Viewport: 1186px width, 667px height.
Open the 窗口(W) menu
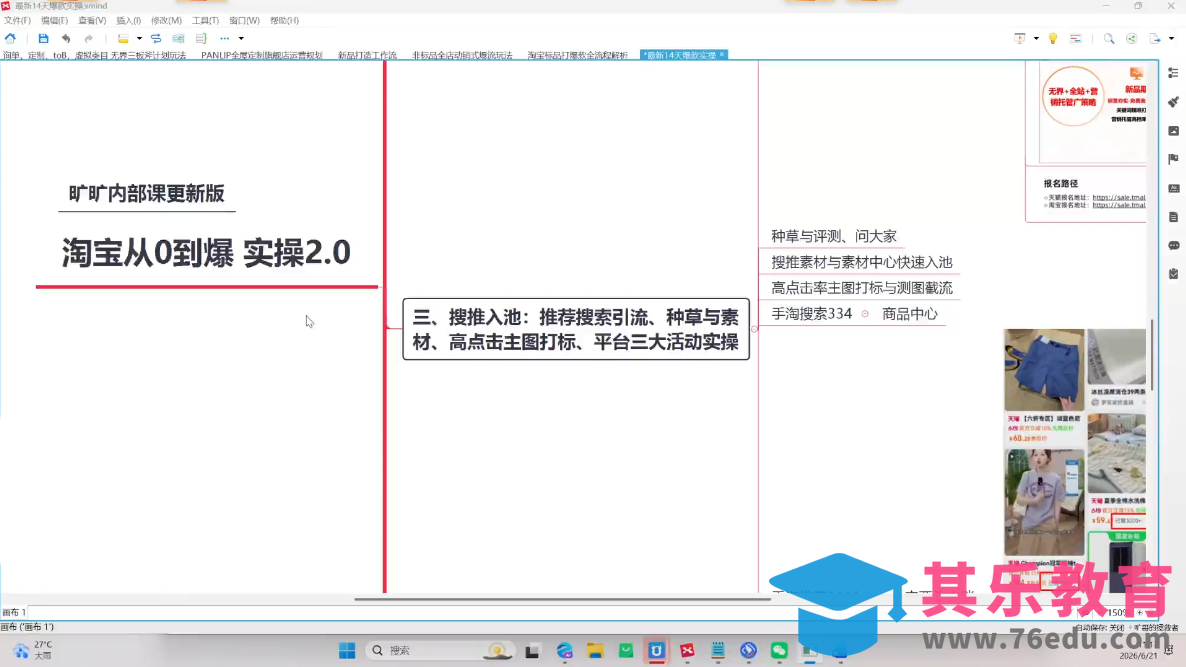pos(244,20)
